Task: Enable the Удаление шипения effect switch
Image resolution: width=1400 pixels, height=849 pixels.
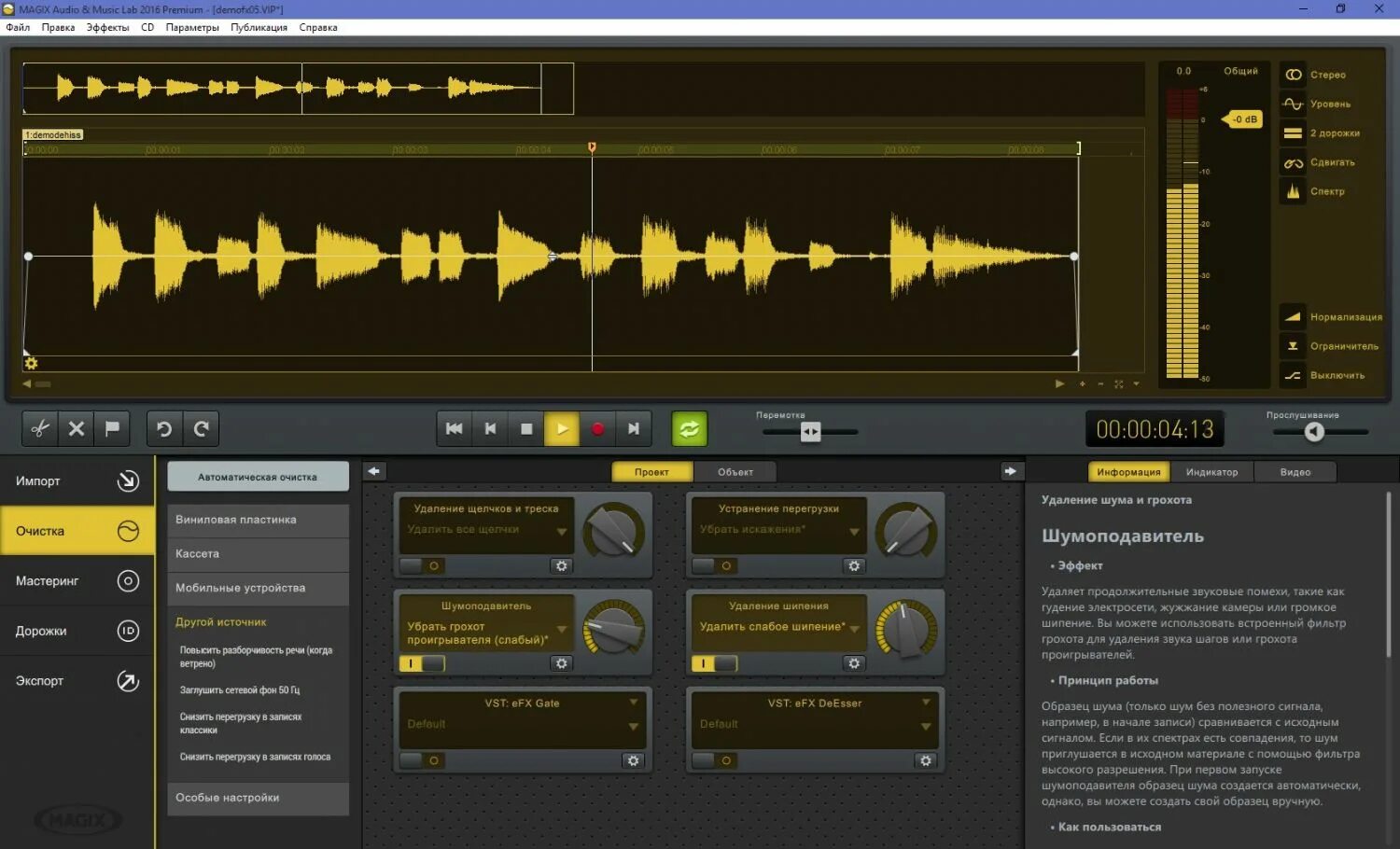Action: pyautogui.click(x=713, y=662)
